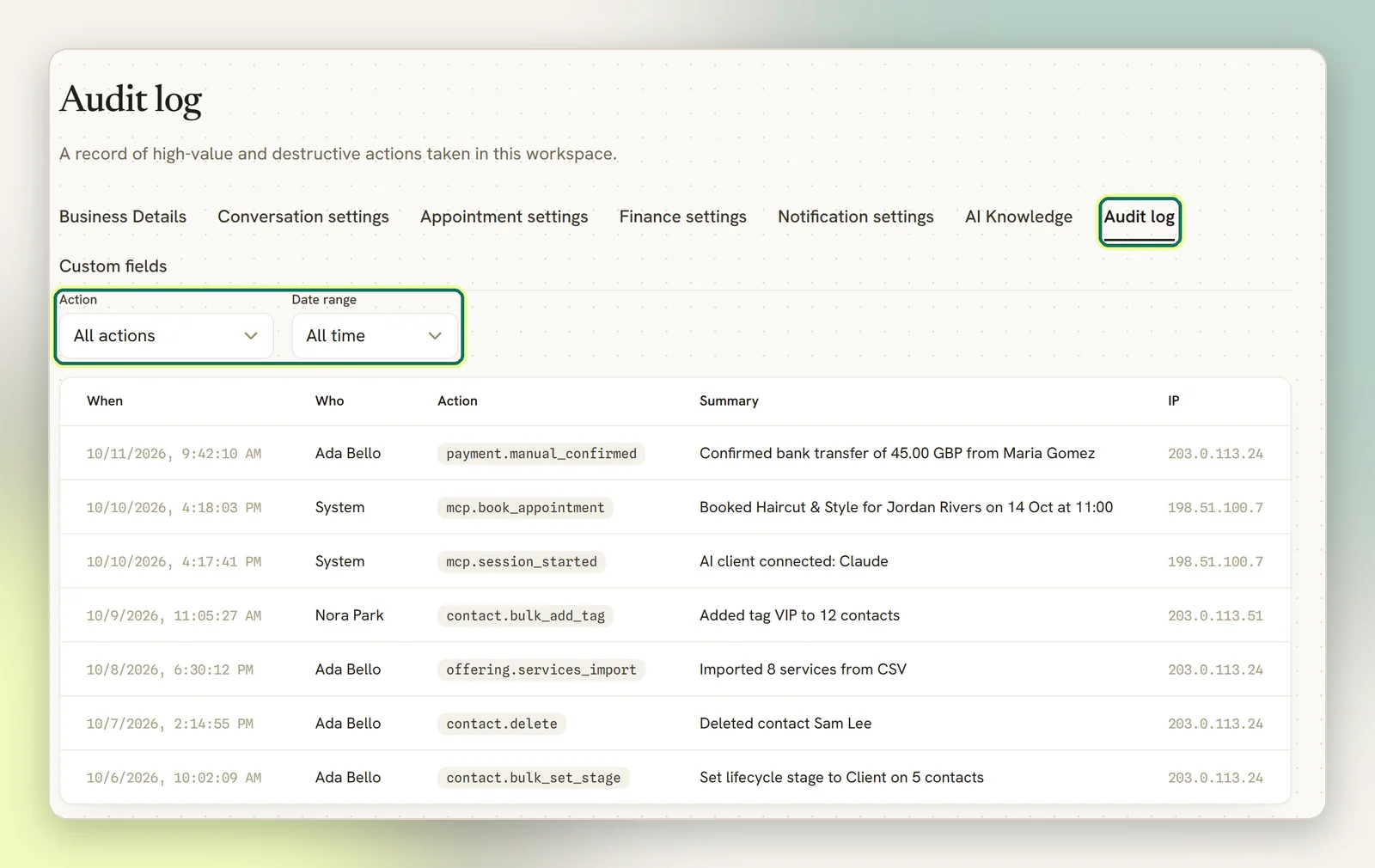Click the timestamp 10/7/2026, 2:14:55 PM
Image resolution: width=1375 pixels, height=868 pixels.
pyautogui.click(x=169, y=724)
